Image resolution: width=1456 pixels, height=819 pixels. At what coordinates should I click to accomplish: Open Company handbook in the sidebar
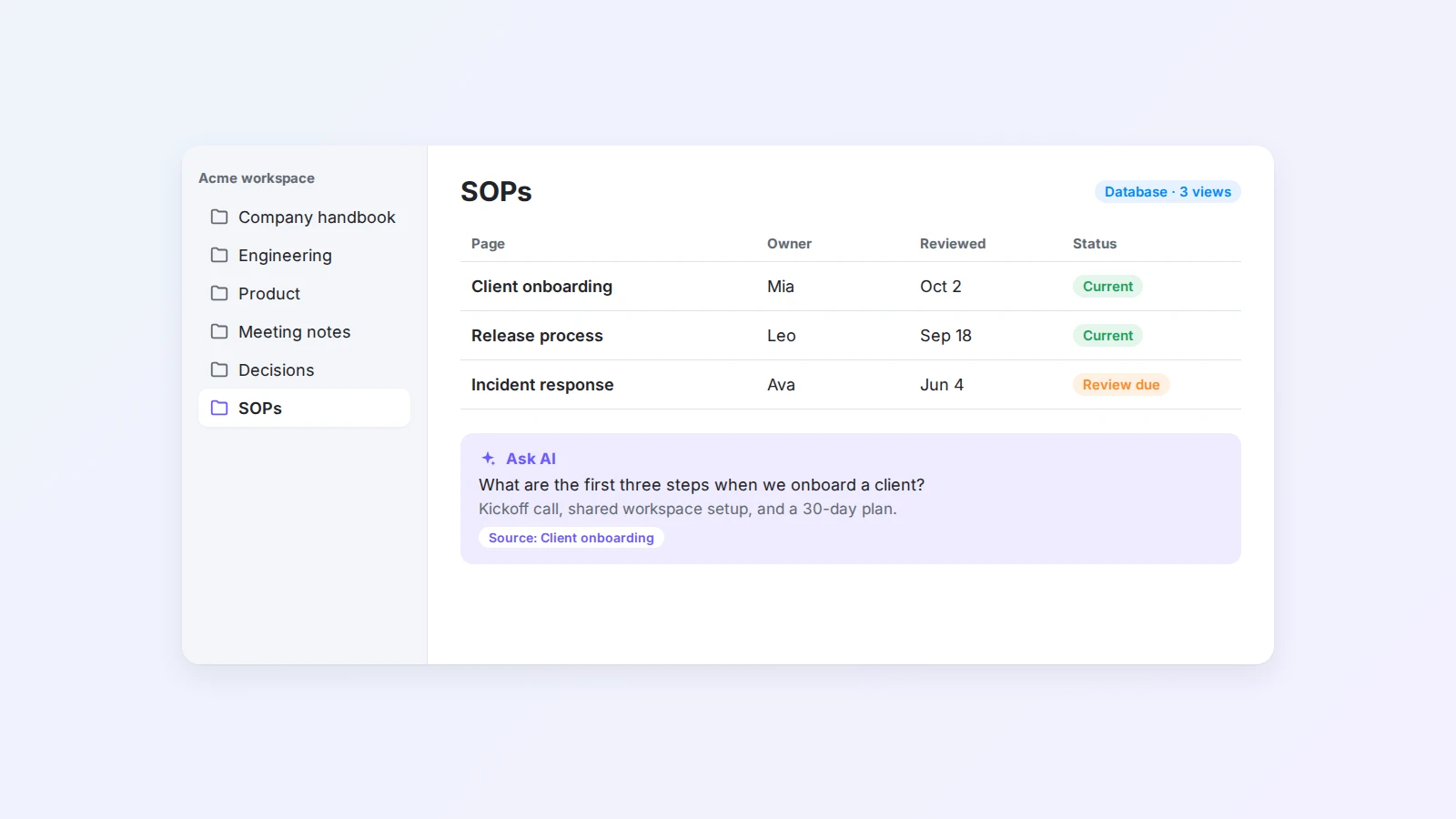(x=304, y=217)
